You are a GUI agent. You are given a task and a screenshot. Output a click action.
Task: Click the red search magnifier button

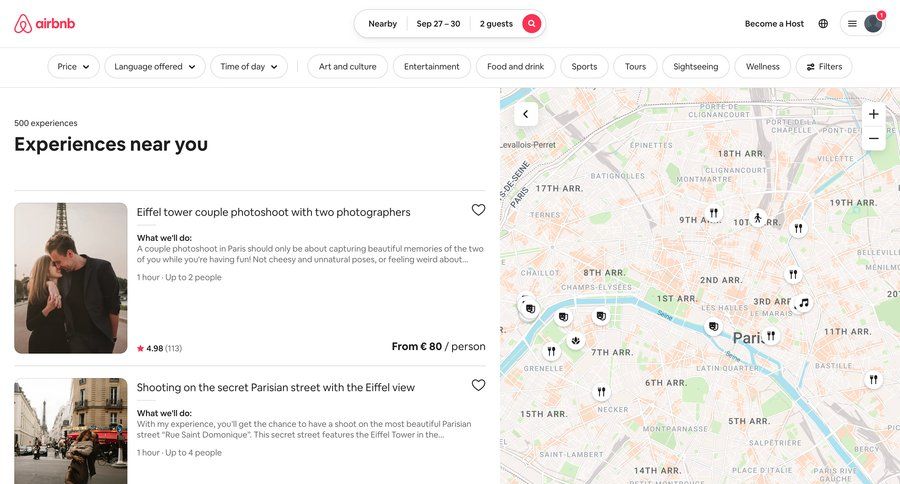[532, 24]
